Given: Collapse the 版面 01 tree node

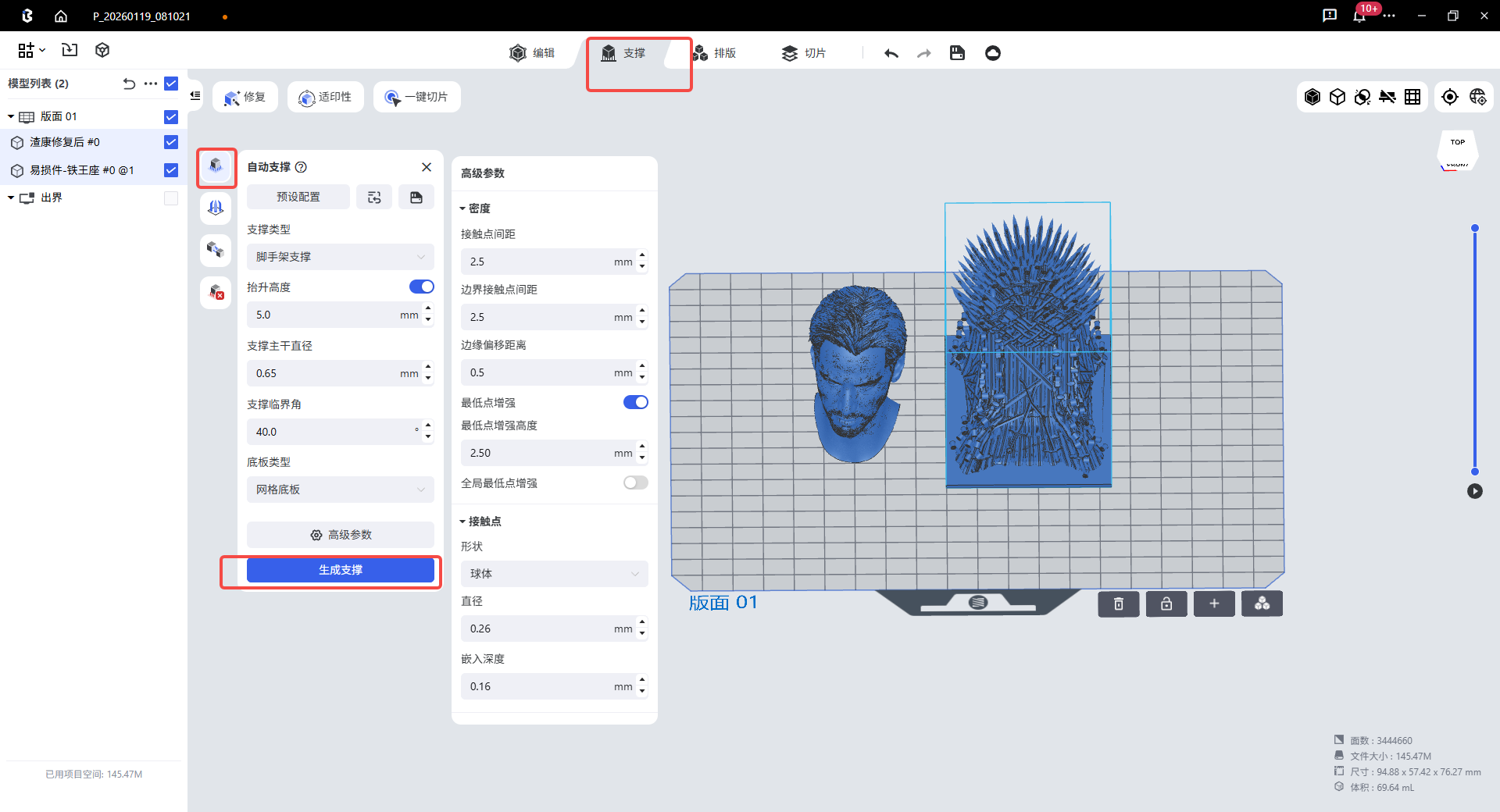Looking at the screenshot, I should 11,117.
